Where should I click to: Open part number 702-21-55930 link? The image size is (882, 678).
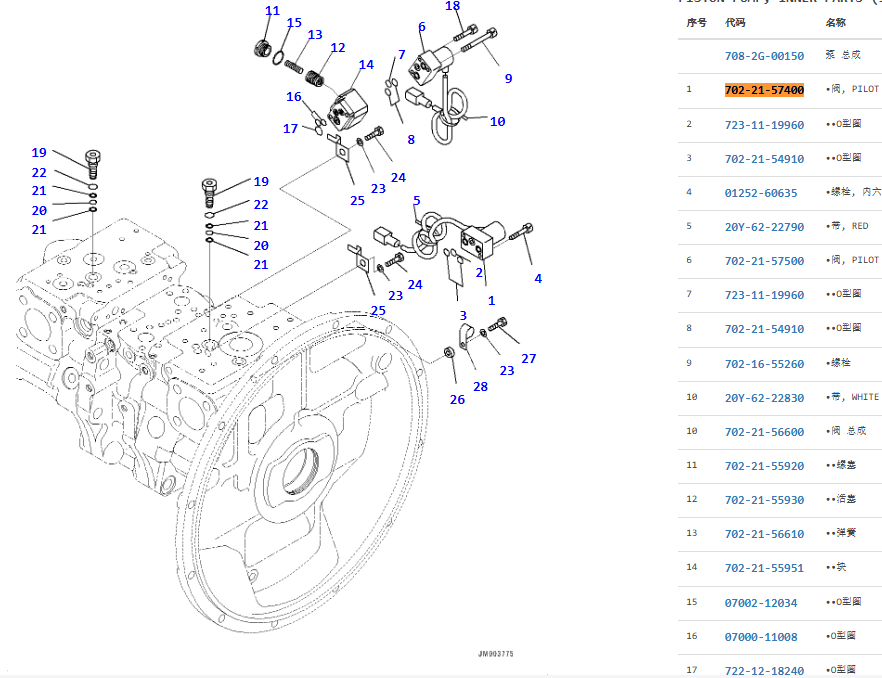(764, 500)
